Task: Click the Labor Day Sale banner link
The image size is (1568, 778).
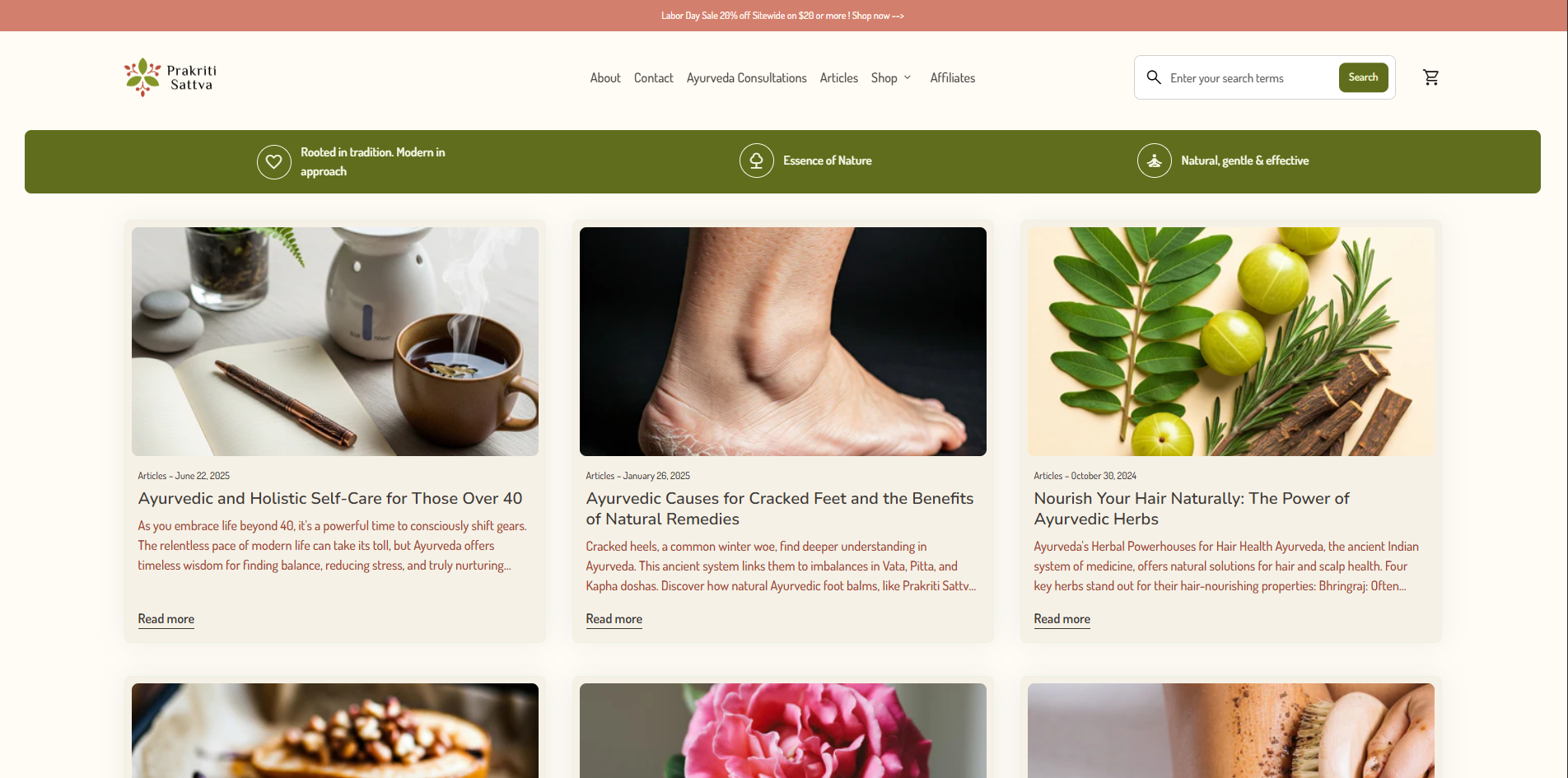Action: coord(782,16)
